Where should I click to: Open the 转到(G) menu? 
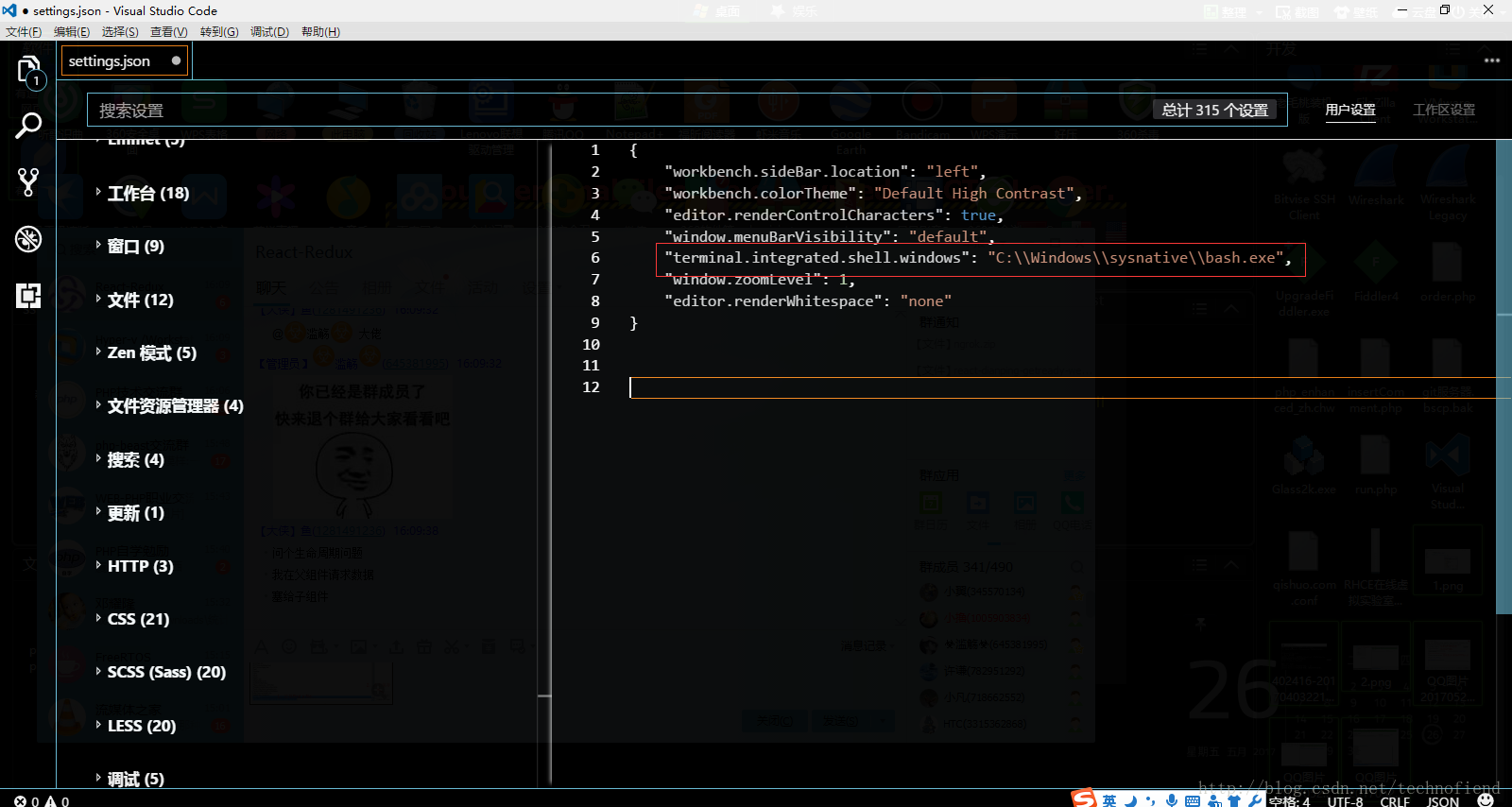pyautogui.click(x=219, y=31)
